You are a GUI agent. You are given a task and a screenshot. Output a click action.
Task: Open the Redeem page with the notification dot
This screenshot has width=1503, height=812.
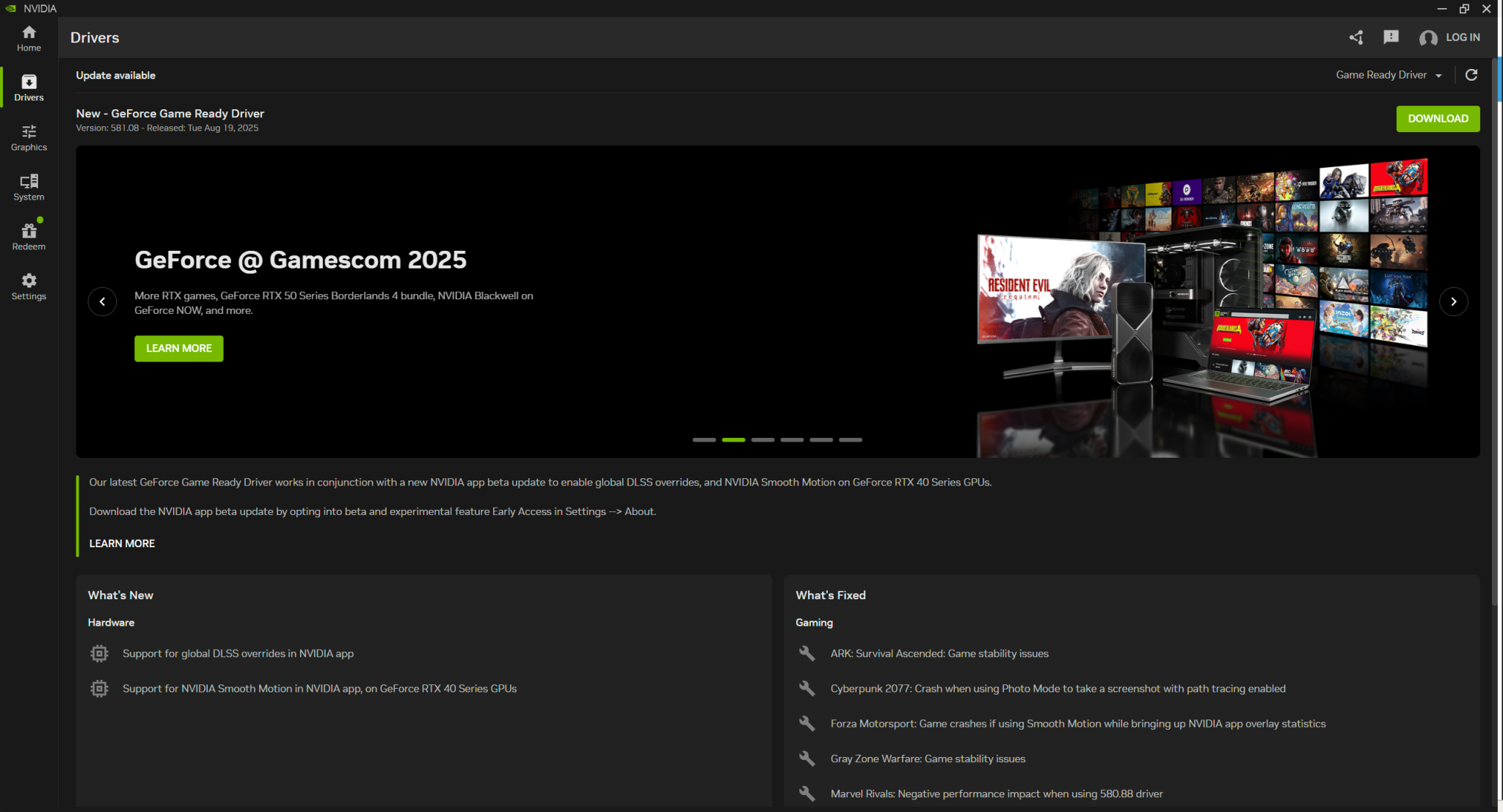29,236
